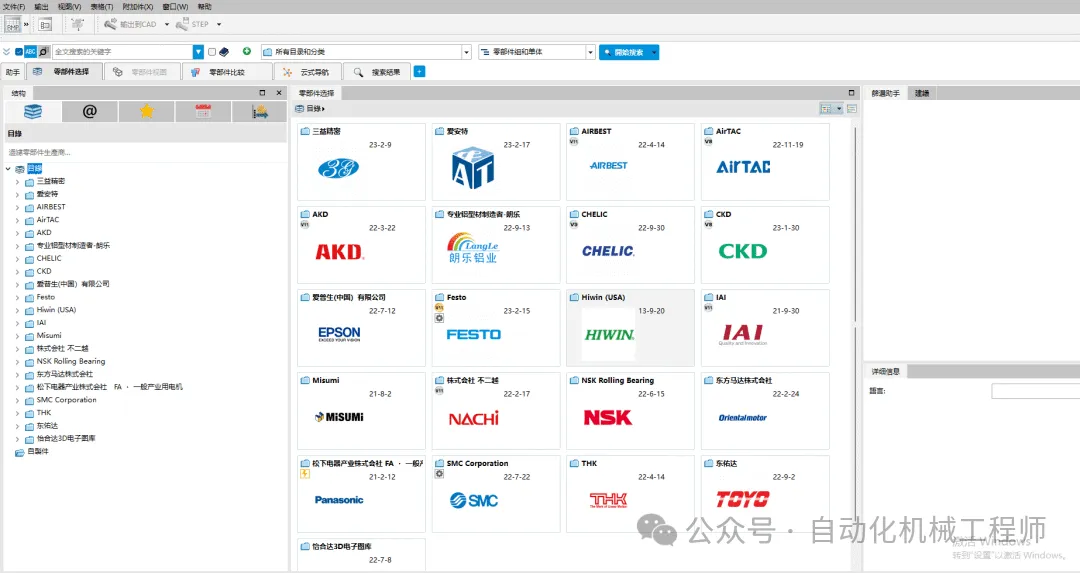This screenshot has height=573, width=1080.
Task: Select the calendar history icon tab
Action: tap(202, 112)
